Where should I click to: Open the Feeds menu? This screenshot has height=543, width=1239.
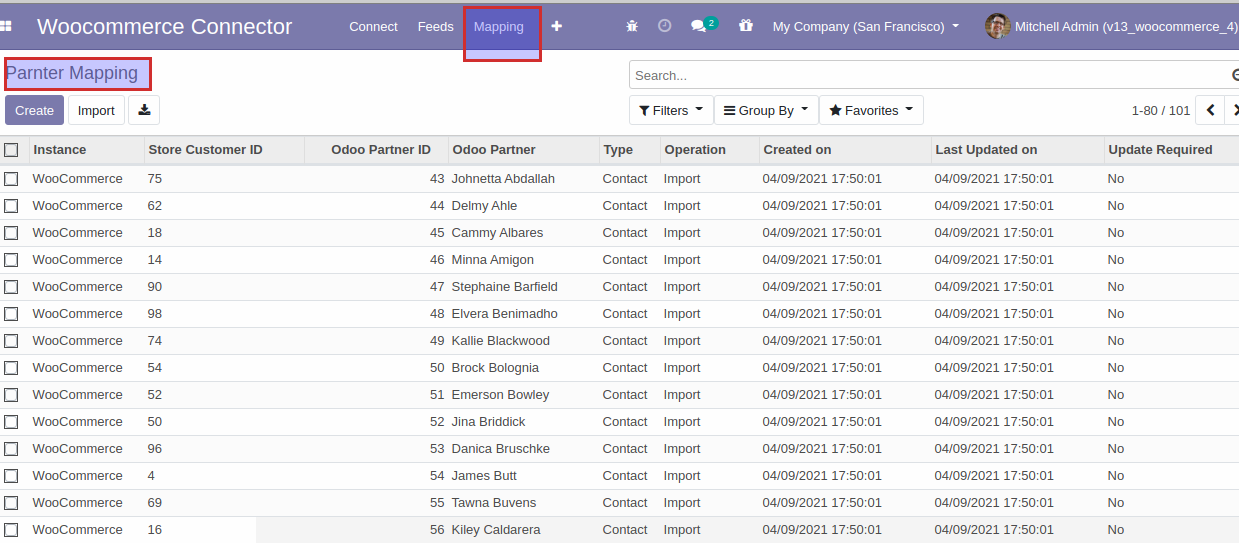point(435,27)
